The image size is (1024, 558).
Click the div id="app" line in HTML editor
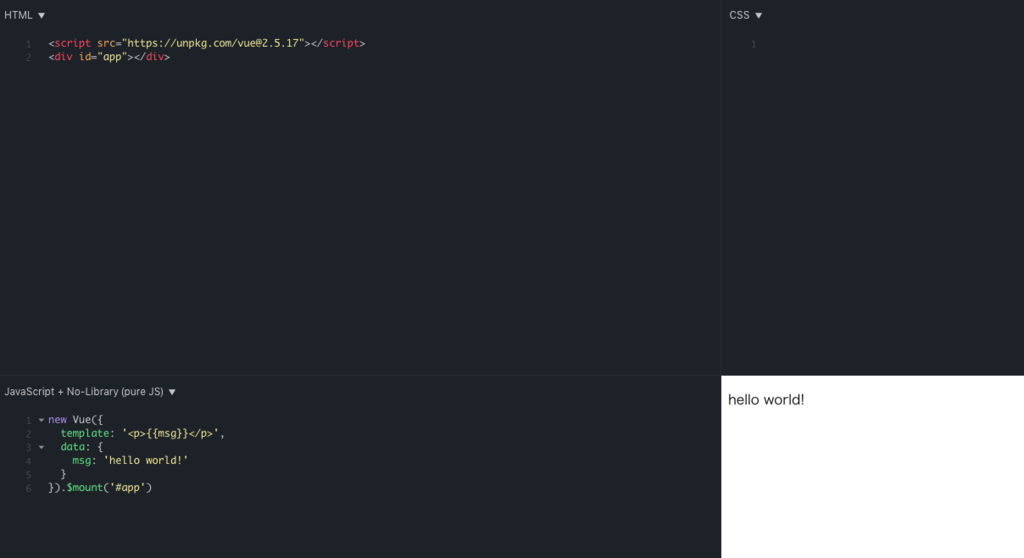[109, 57]
